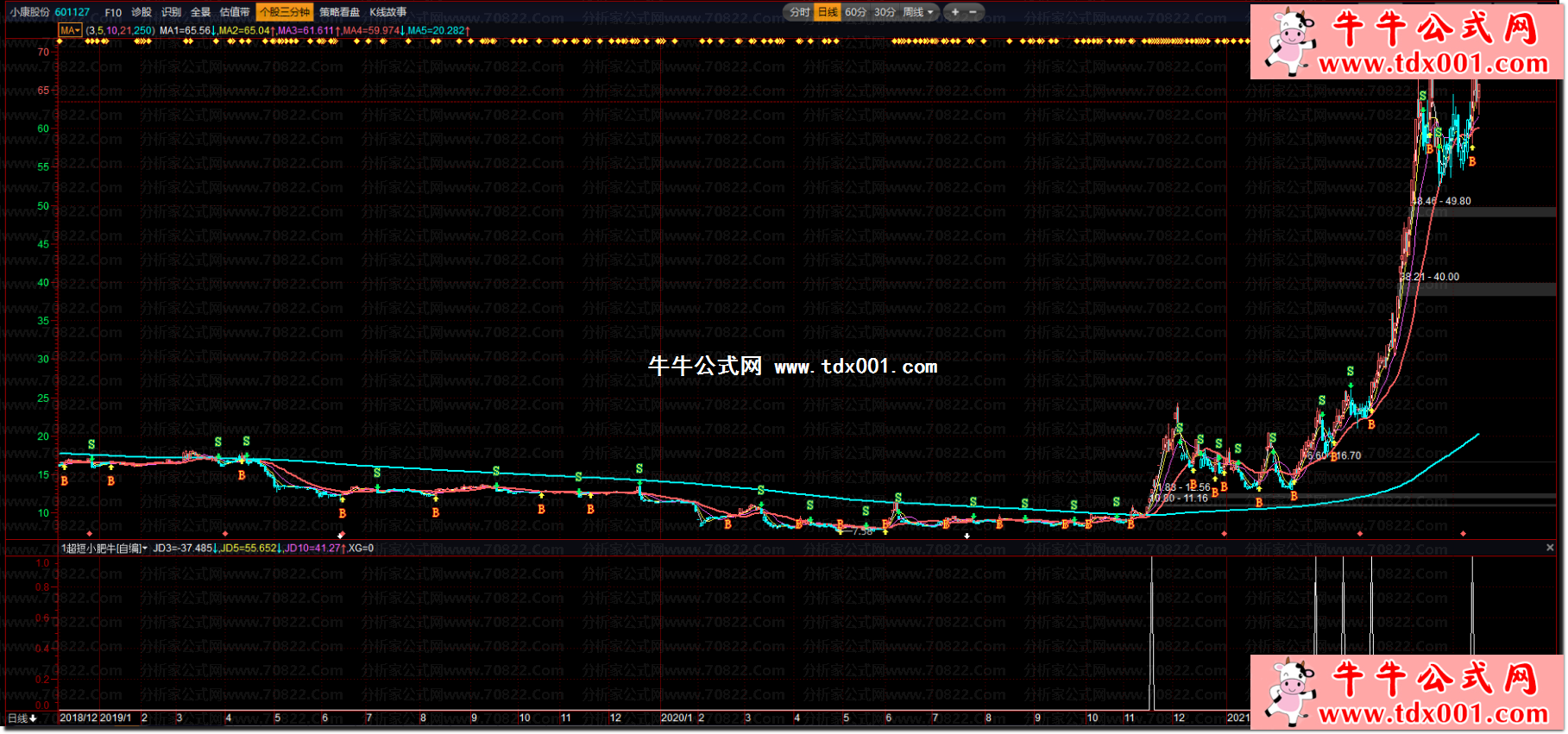Click the MA2=65.04 value

(246, 30)
